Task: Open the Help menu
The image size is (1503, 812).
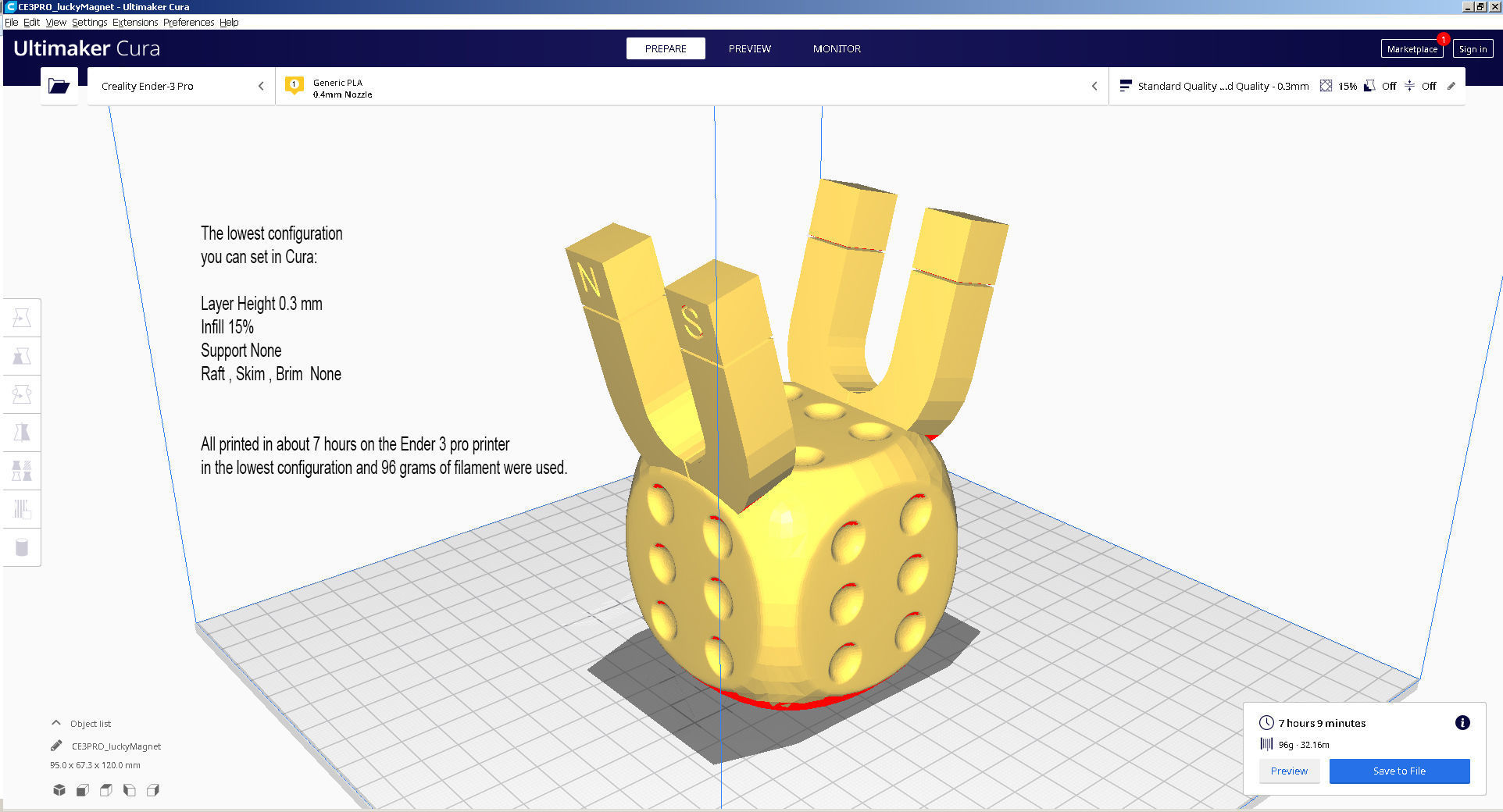Action: [x=229, y=22]
